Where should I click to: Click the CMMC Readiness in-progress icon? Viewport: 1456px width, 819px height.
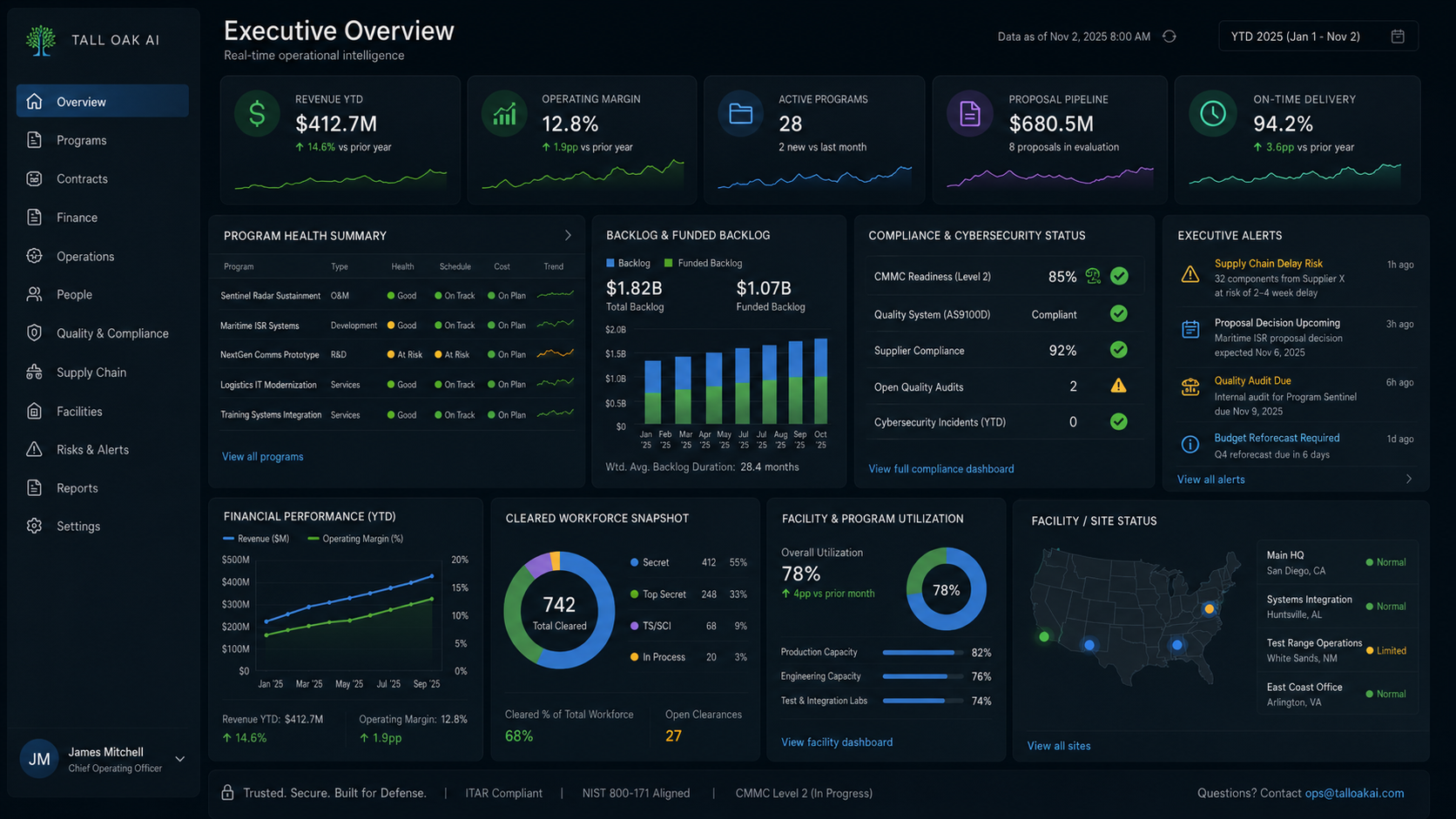tap(1093, 277)
